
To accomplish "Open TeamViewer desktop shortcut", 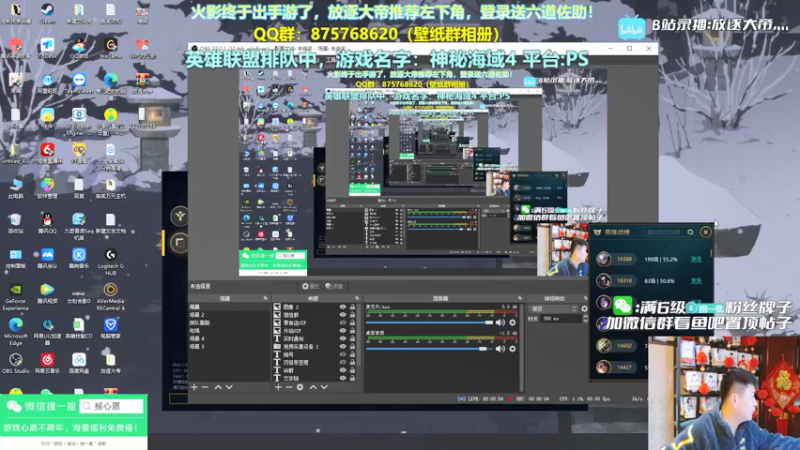I will pyautogui.click(x=79, y=83).
